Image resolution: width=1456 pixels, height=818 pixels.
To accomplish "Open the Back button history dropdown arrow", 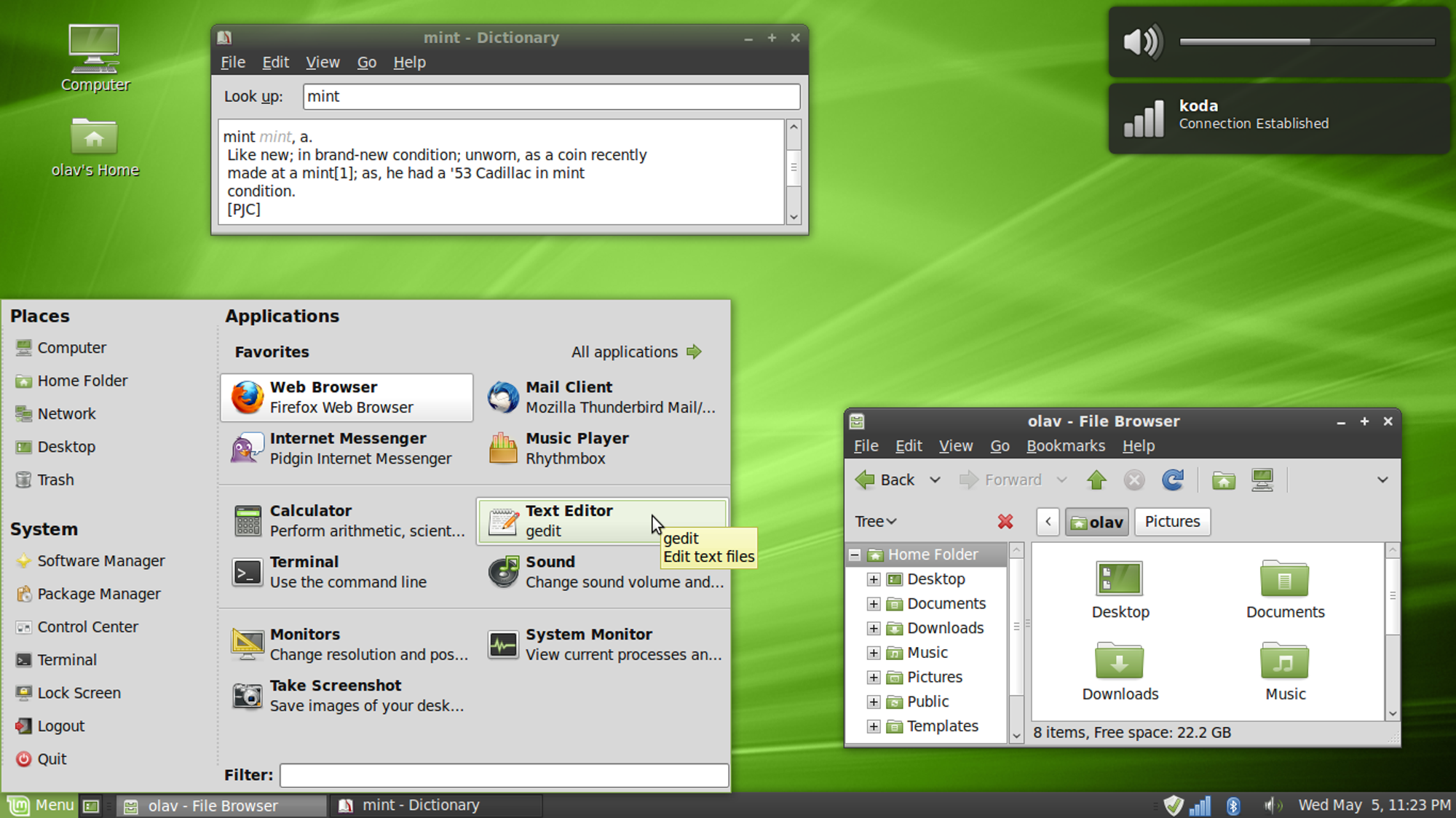I will pos(935,480).
